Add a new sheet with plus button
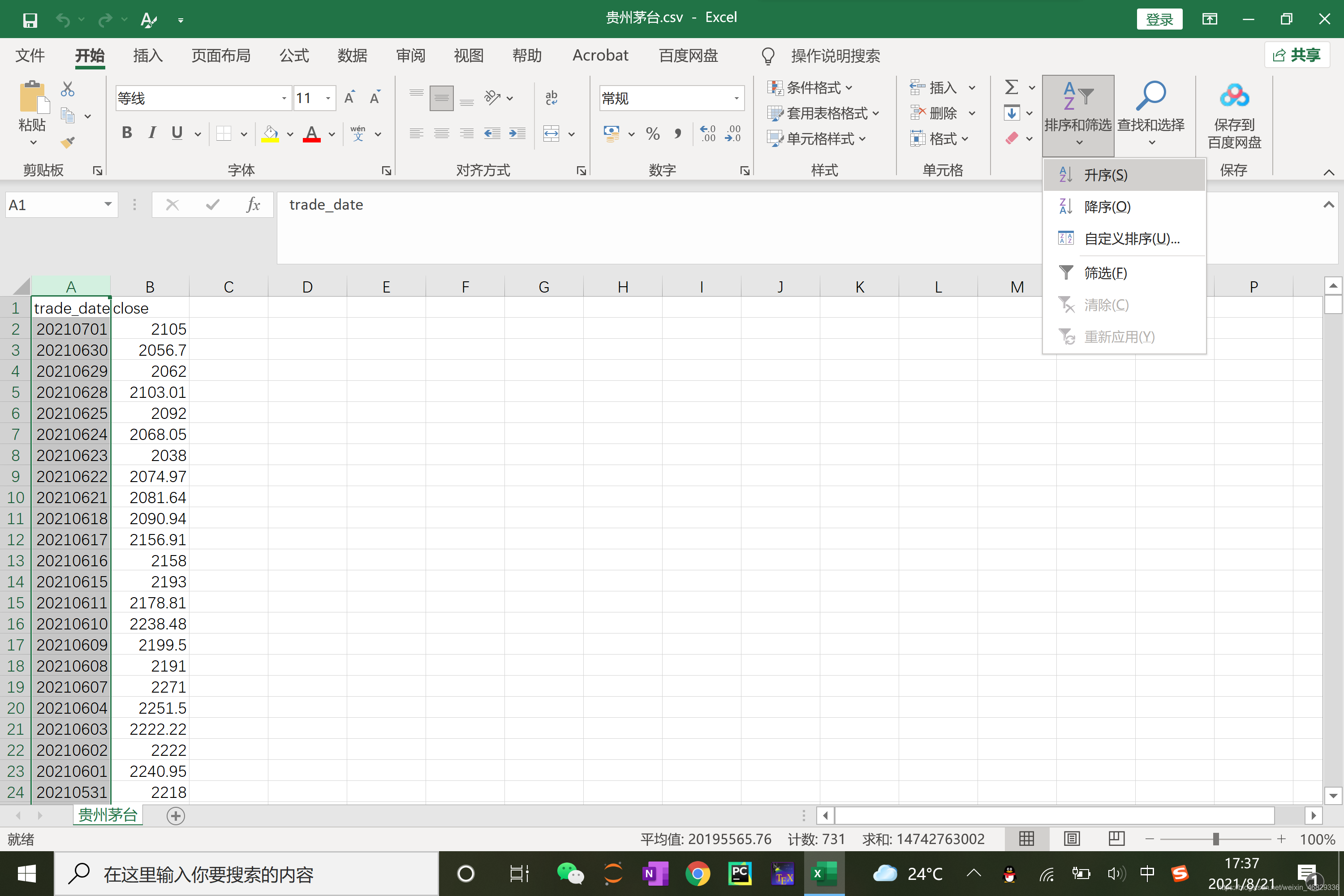This screenshot has height=896, width=1344. tap(176, 816)
